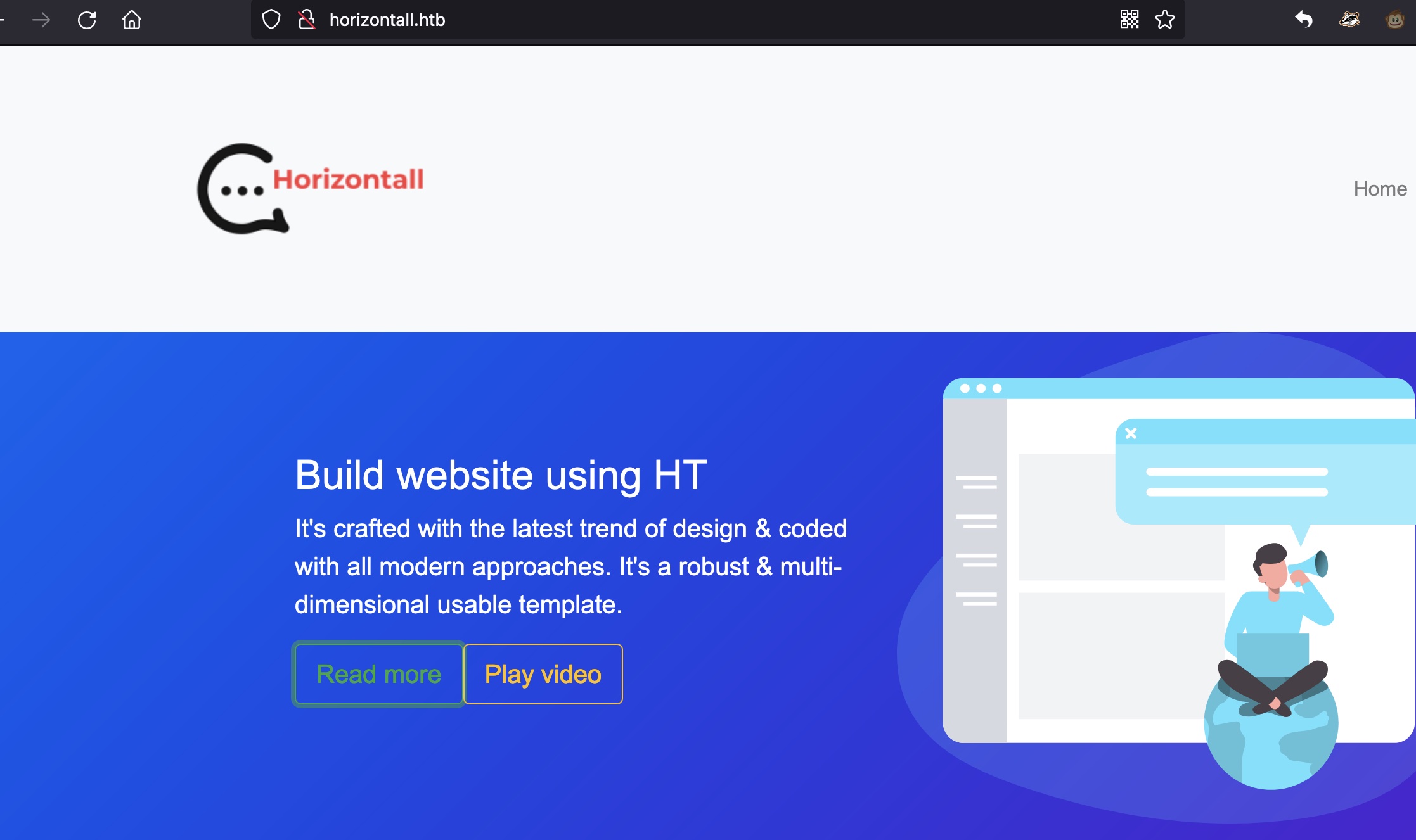Go forward with the arrow button

[x=41, y=20]
